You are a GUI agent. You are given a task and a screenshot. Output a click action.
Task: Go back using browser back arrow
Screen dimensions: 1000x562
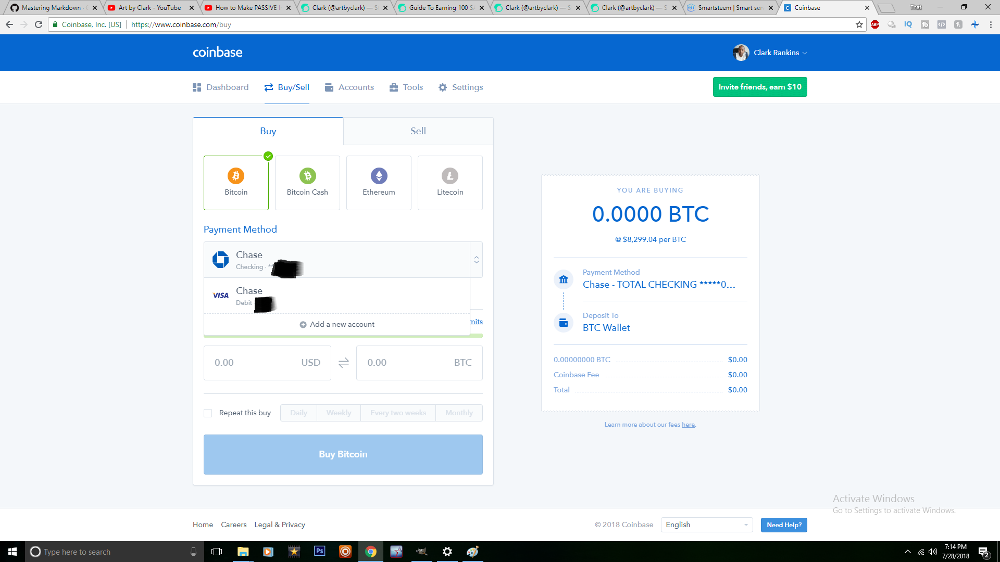pyautogui.click(x=9, y=24)
